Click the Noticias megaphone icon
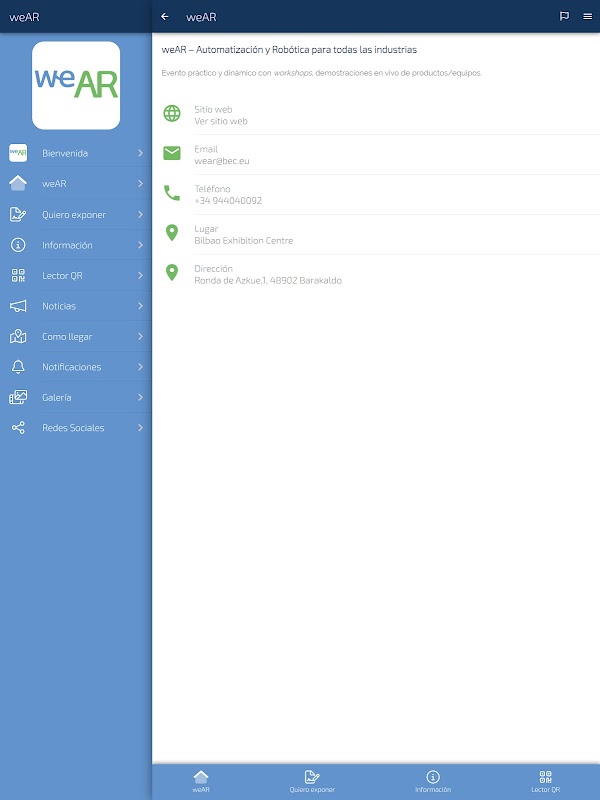This screenshot has height=800, width=600. 18,306
